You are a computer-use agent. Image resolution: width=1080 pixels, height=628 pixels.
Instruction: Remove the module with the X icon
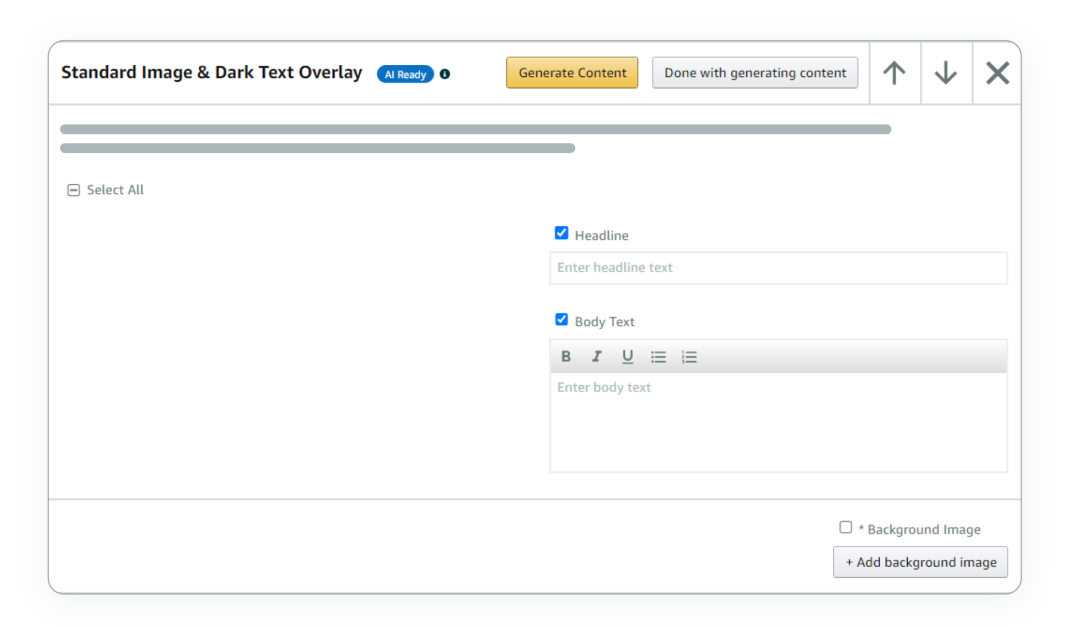pos(997,73)
